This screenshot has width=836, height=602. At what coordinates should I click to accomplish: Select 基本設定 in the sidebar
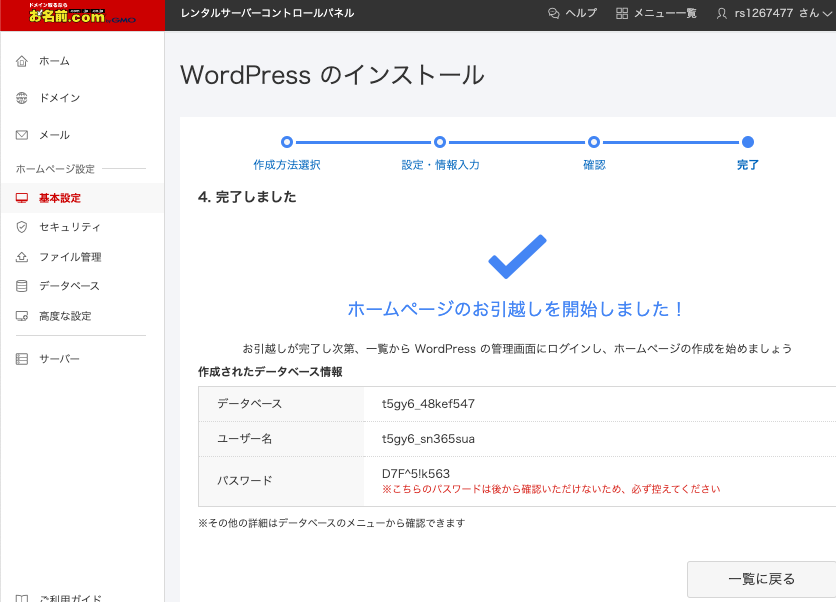click(60, 198)
